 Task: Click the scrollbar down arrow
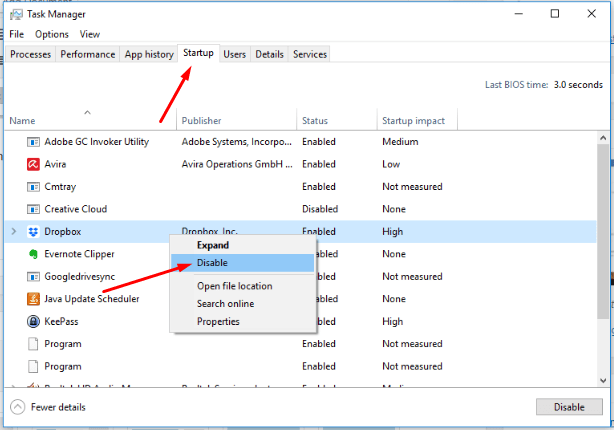(603, 380)
